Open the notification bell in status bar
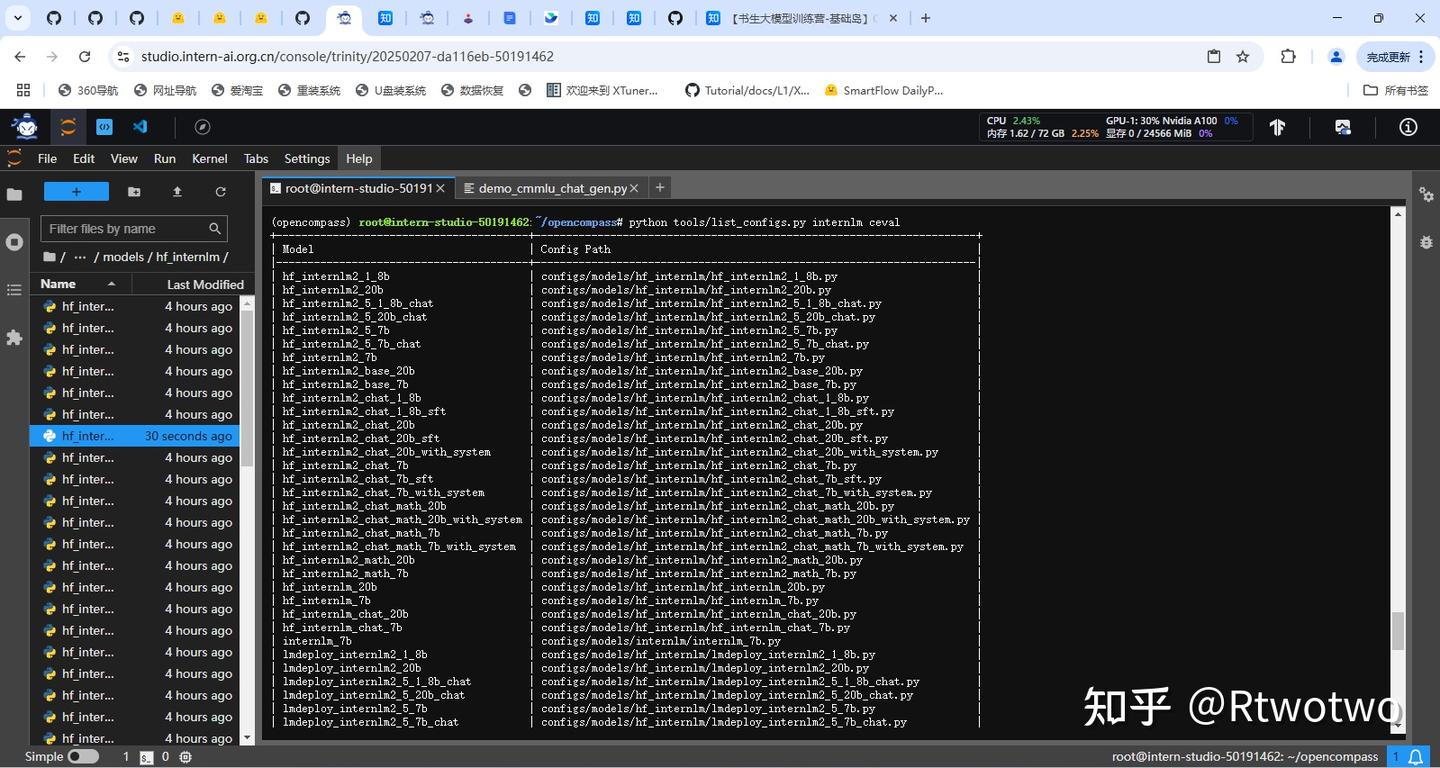The width and height of the screenshot is (1440, 768). tap(1416, 757)
